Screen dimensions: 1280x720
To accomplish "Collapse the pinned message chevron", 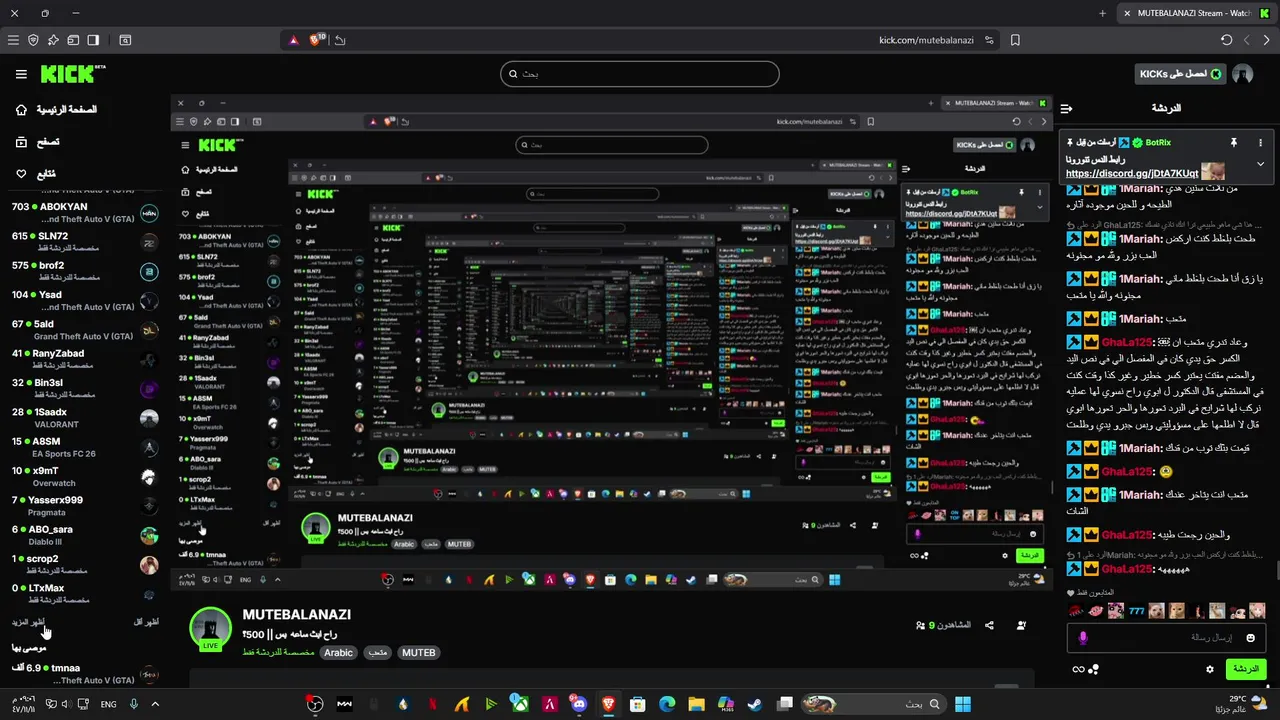I will coord(1260,164).
